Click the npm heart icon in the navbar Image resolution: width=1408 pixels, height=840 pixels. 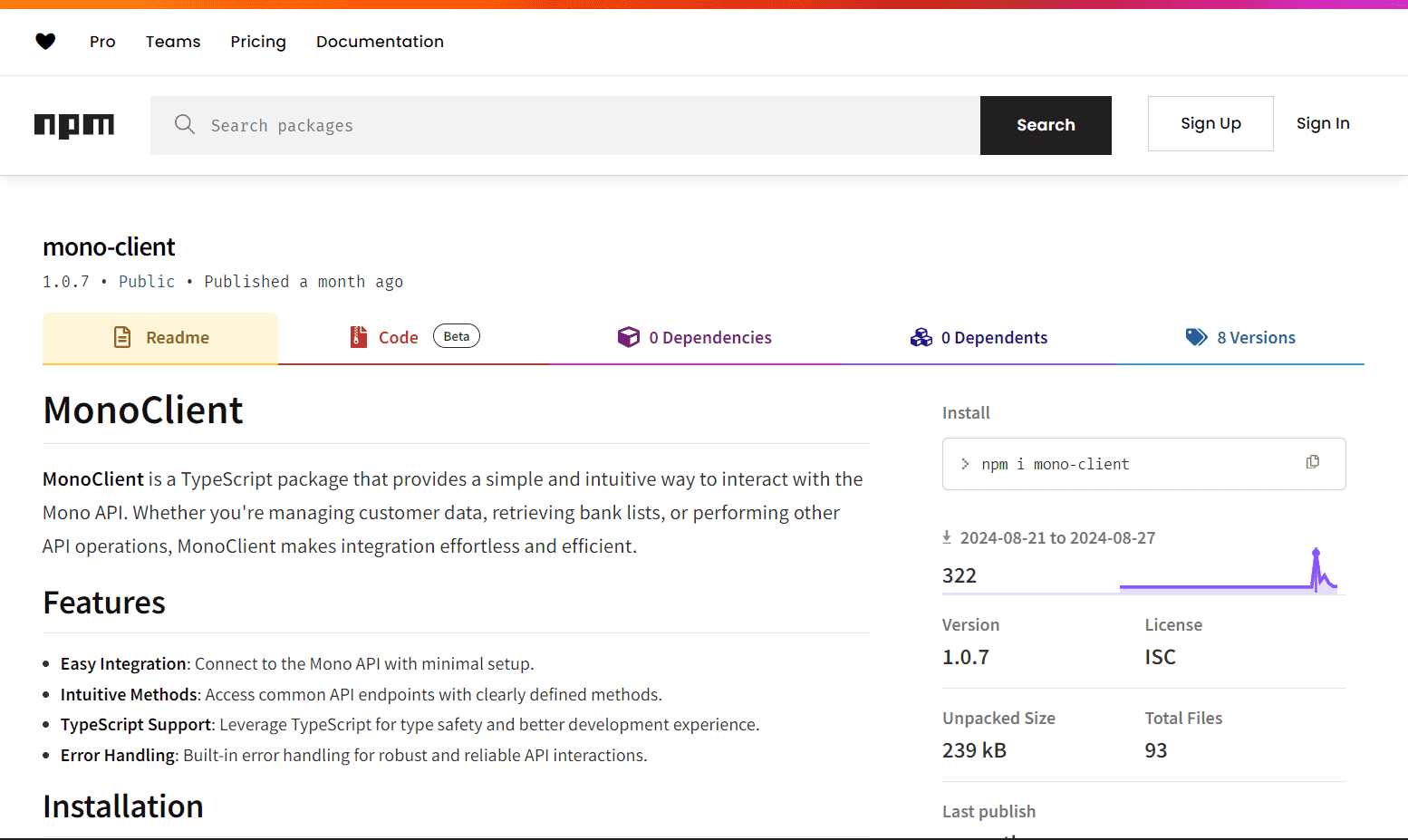(45, 41)
